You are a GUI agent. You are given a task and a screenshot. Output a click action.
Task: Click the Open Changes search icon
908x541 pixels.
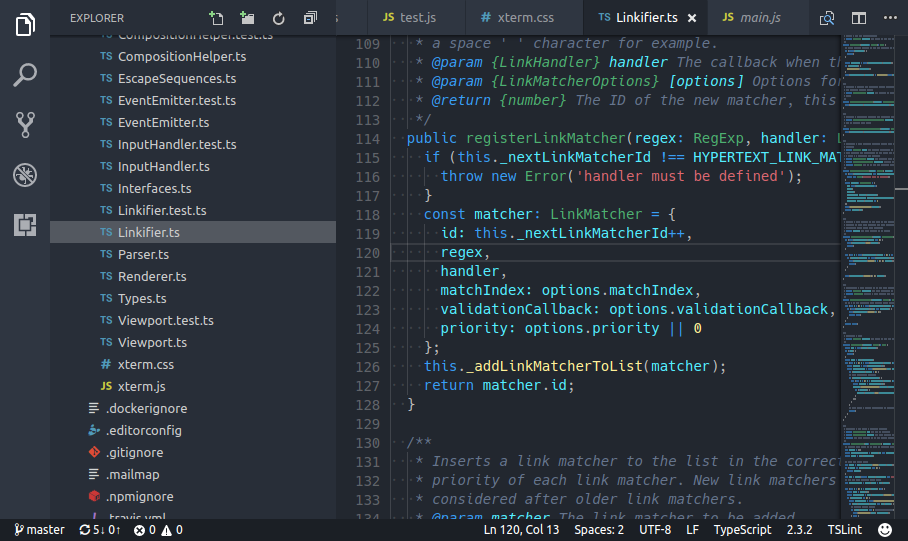827,19
